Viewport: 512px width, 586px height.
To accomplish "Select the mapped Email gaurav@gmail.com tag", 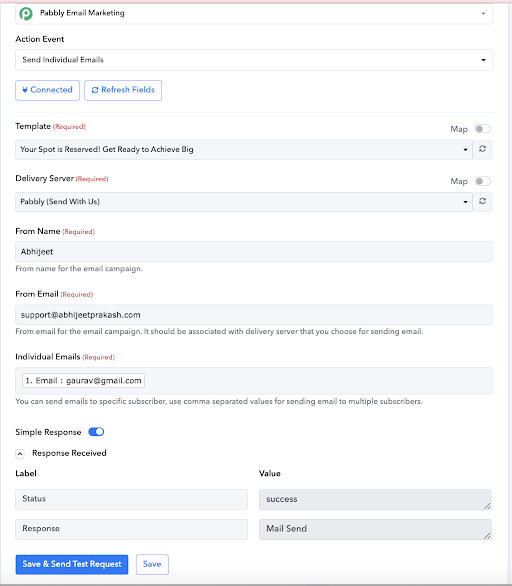I will click(x=83, y=380).
